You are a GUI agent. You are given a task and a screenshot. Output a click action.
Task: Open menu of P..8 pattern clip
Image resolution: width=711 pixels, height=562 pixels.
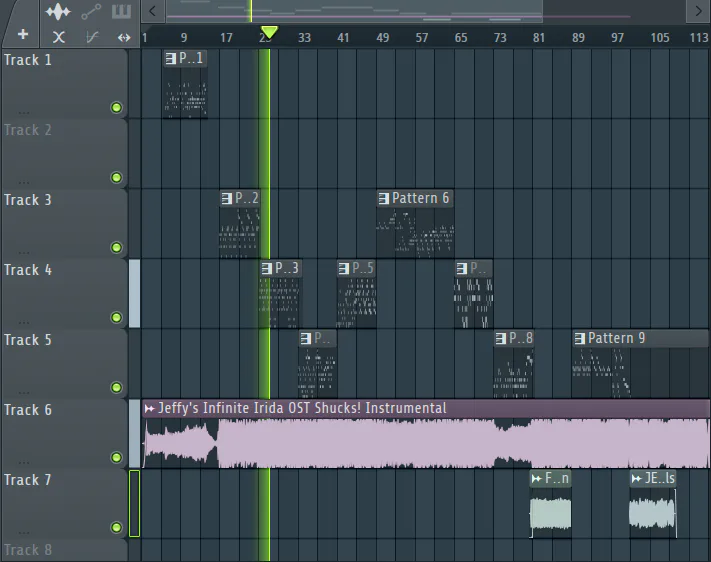coord(501,338)
